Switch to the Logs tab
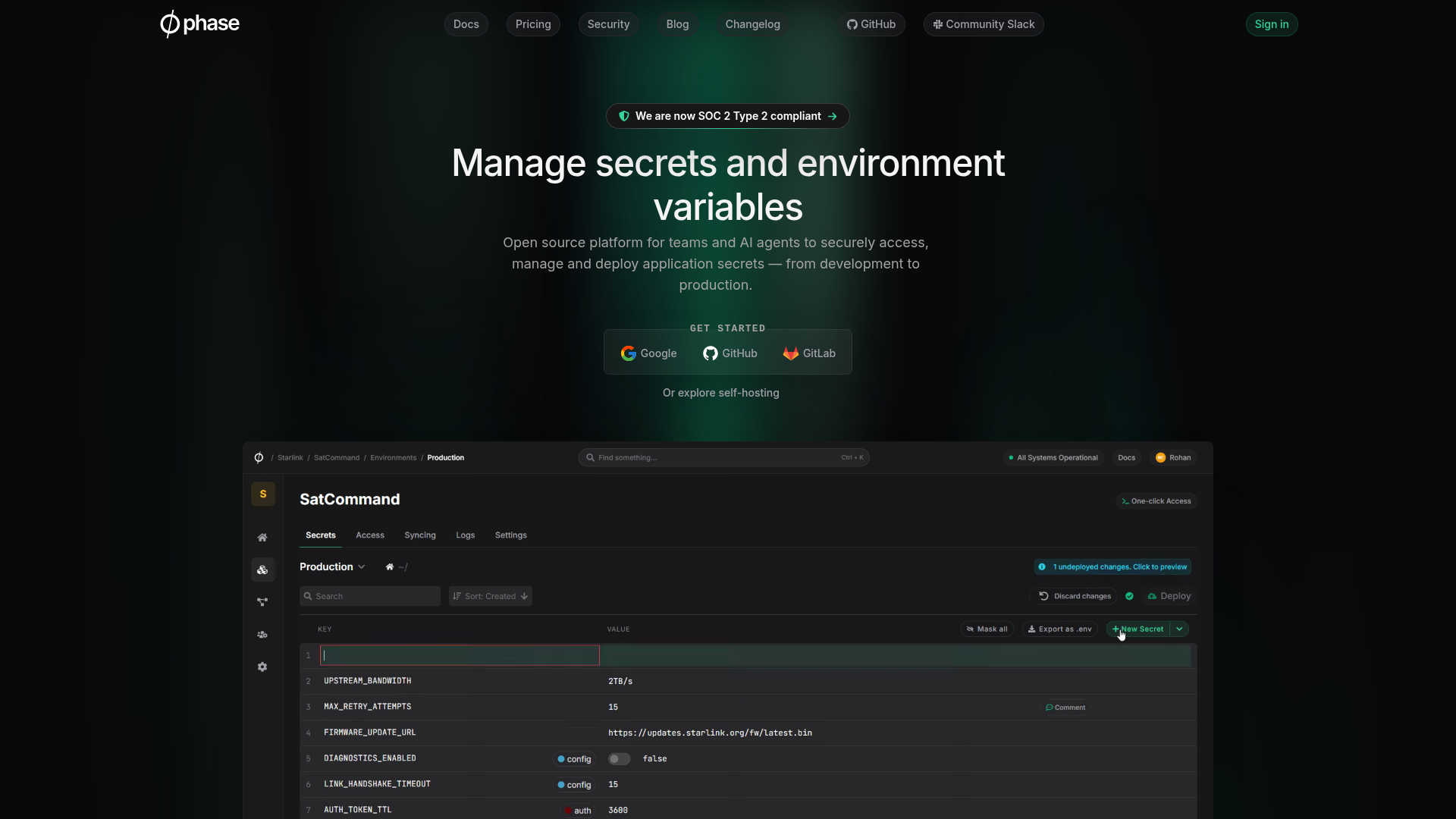 [x=466, y=535]
